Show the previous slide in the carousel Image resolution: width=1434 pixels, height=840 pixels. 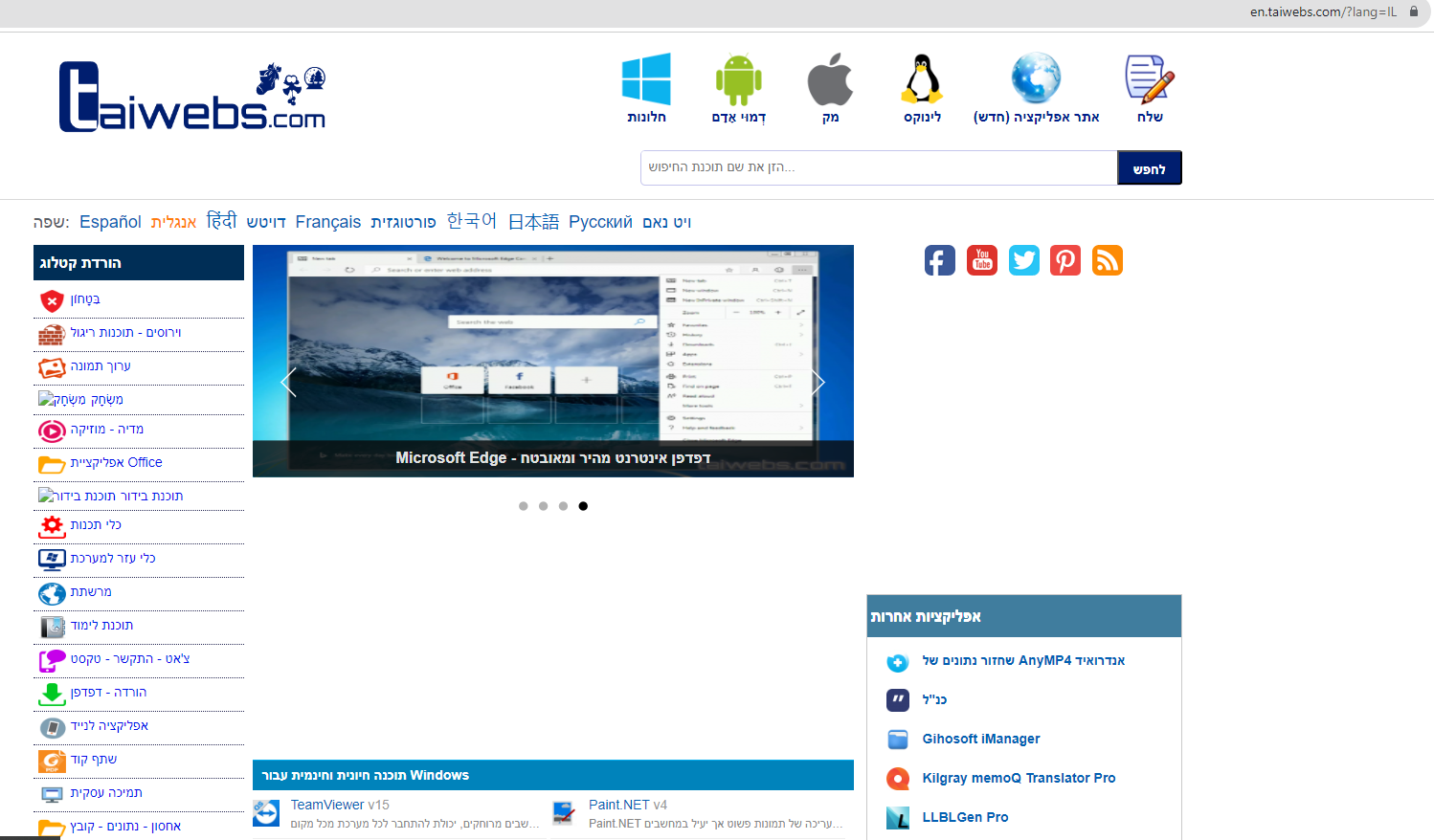288,383
